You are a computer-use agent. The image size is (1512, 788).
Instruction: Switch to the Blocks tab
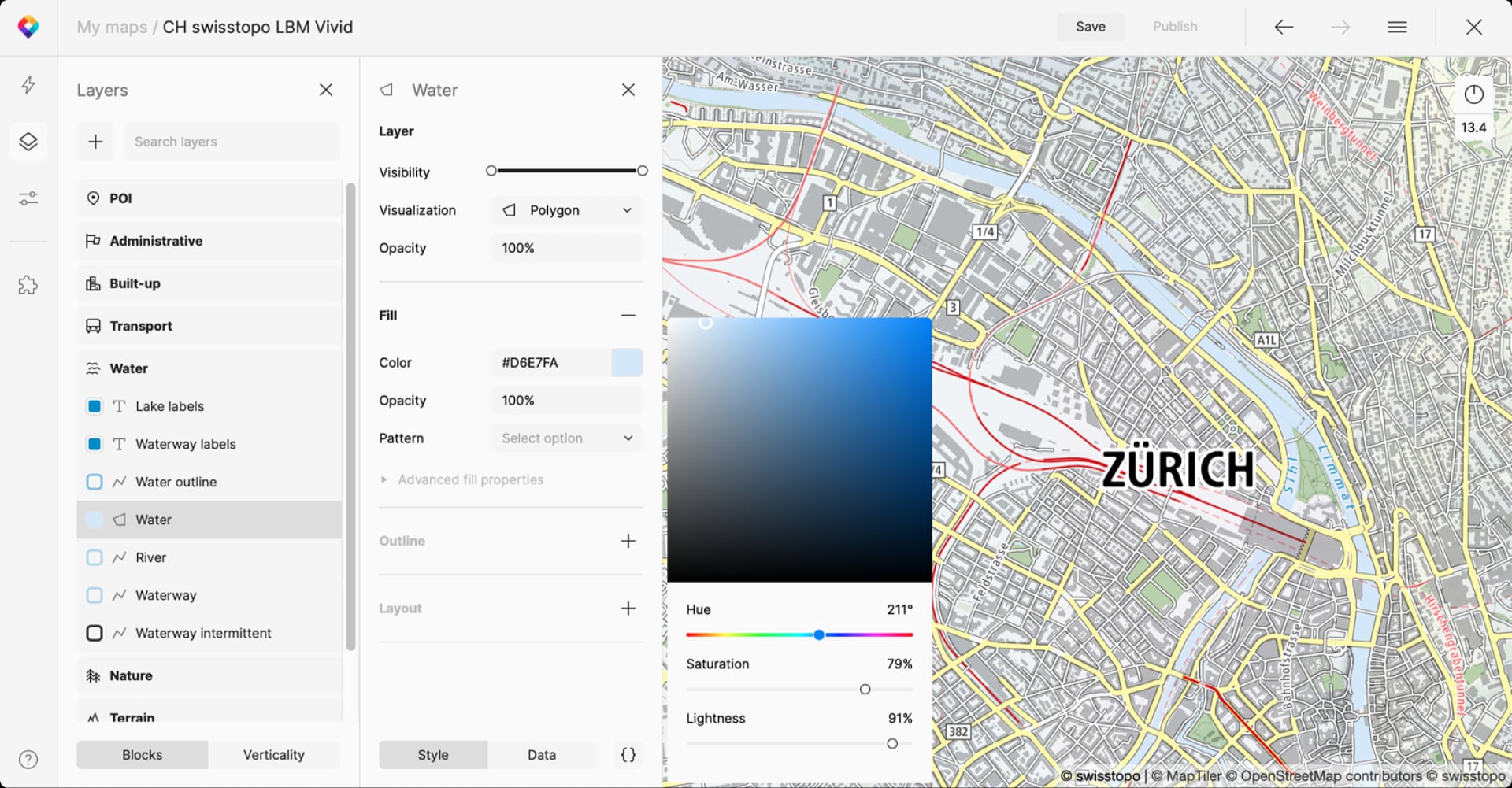(143, 755)
